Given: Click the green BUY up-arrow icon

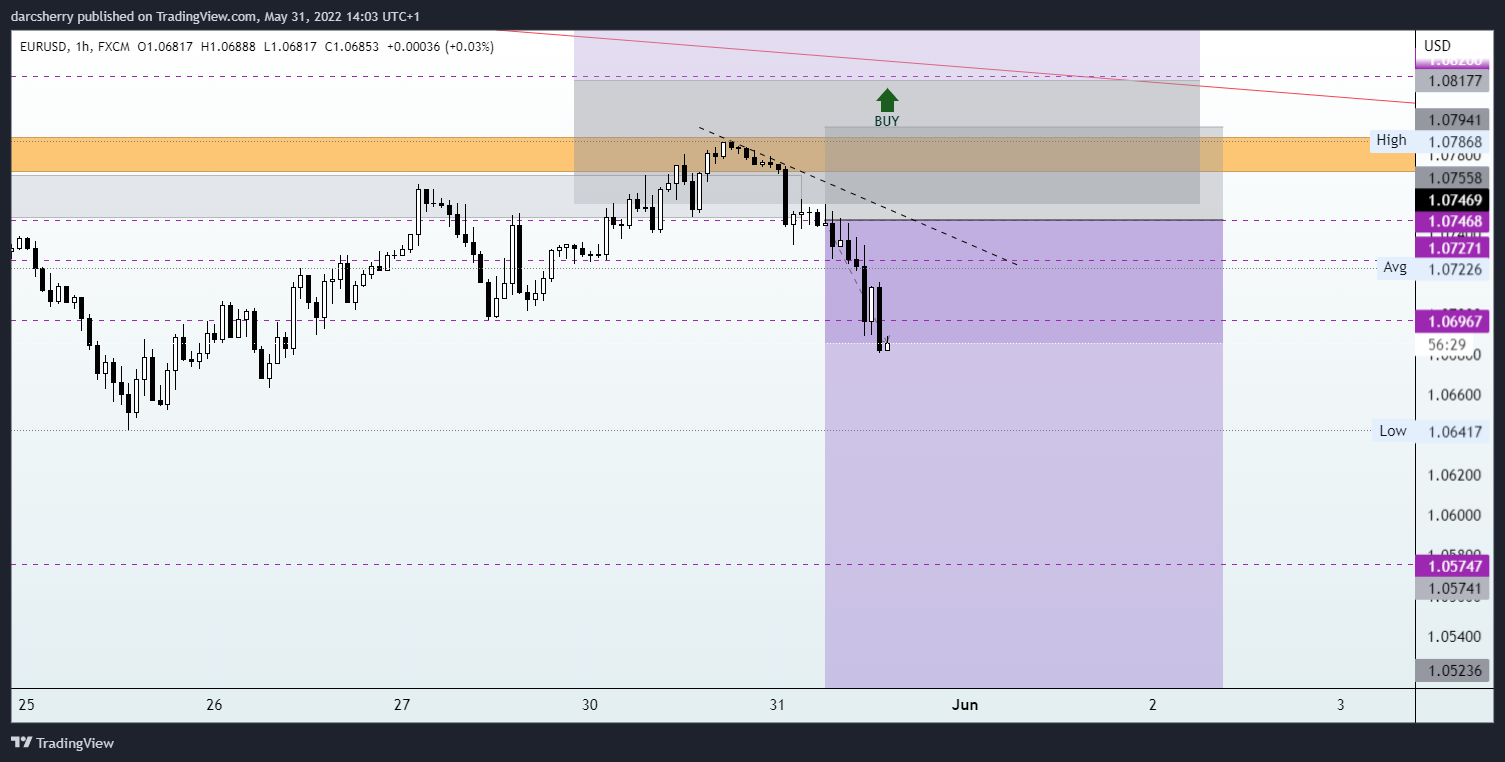Looking at the screenshot, I should (x=887, y=100).
